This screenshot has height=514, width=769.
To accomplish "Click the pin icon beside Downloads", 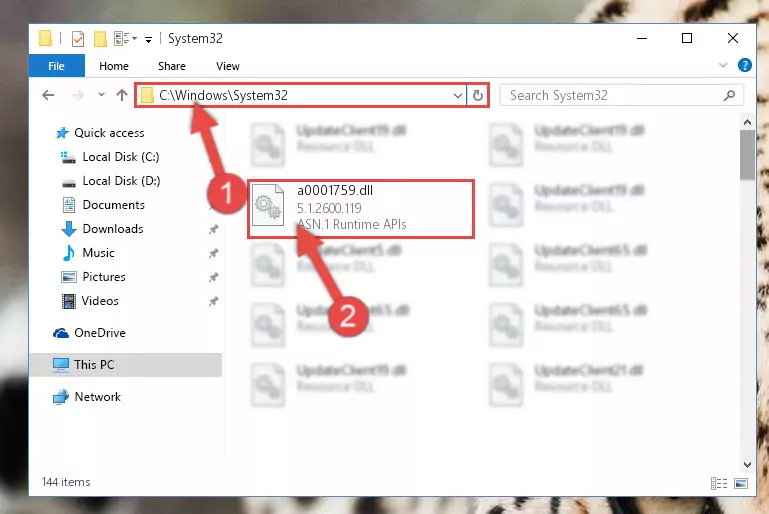I will click(213, 229).
